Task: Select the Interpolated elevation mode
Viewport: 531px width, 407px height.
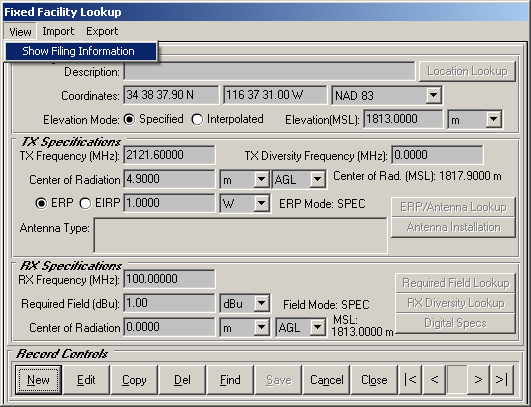Action: click(x=197, y=120)
